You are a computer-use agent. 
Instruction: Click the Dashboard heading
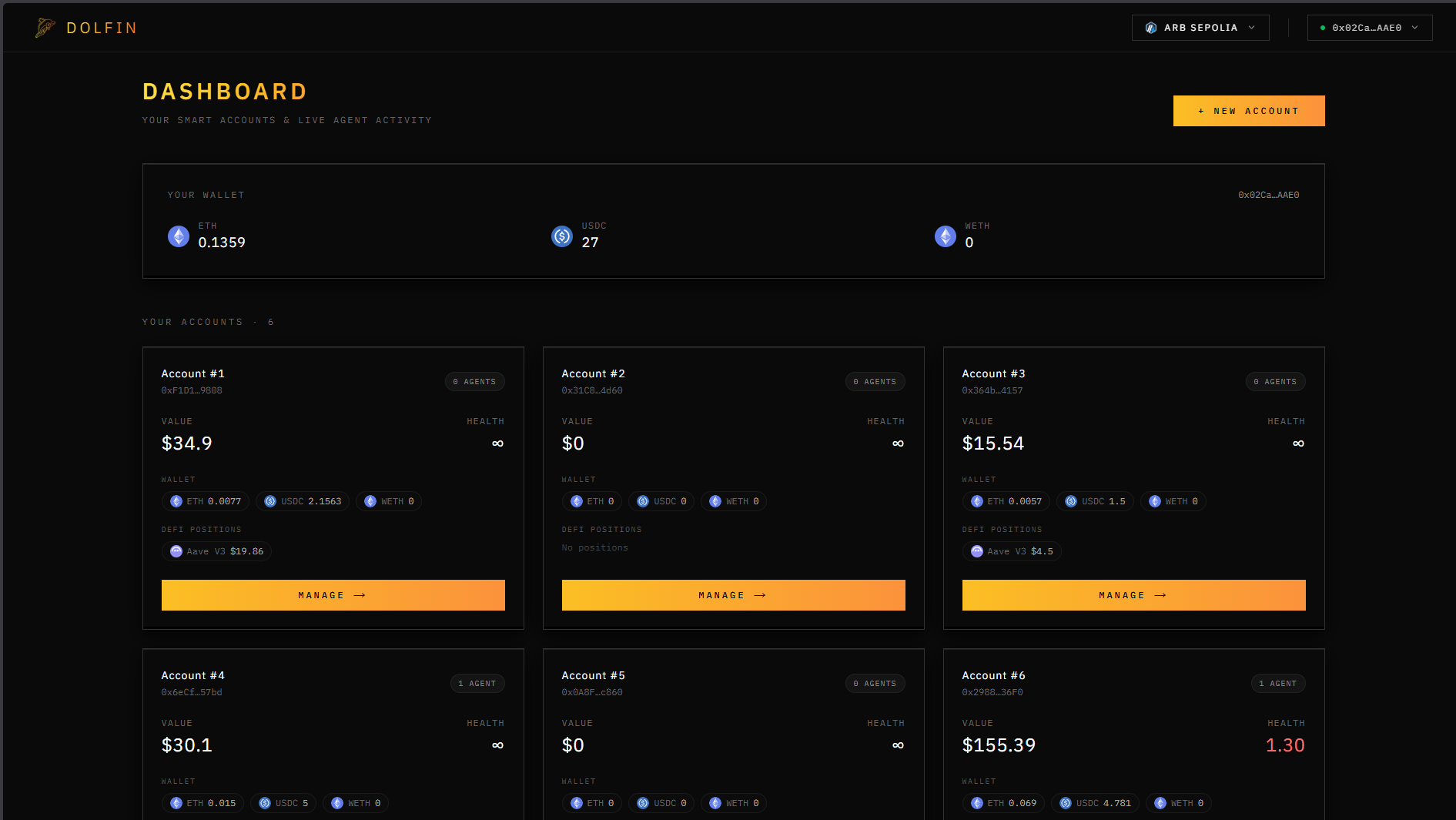pyautogui.click(x=225, y=92)
